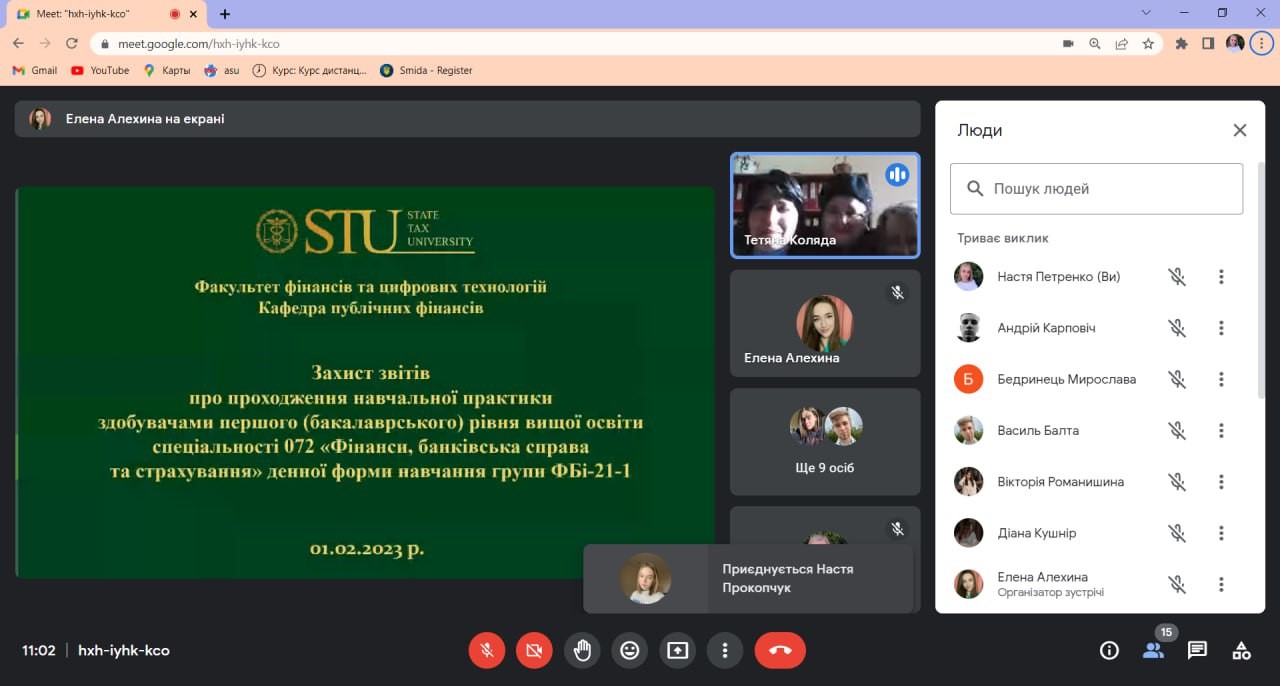1280x686 pixels.
Task: Open more actions for Настя Петренко (Ви)
Action: click(1221, 277)
